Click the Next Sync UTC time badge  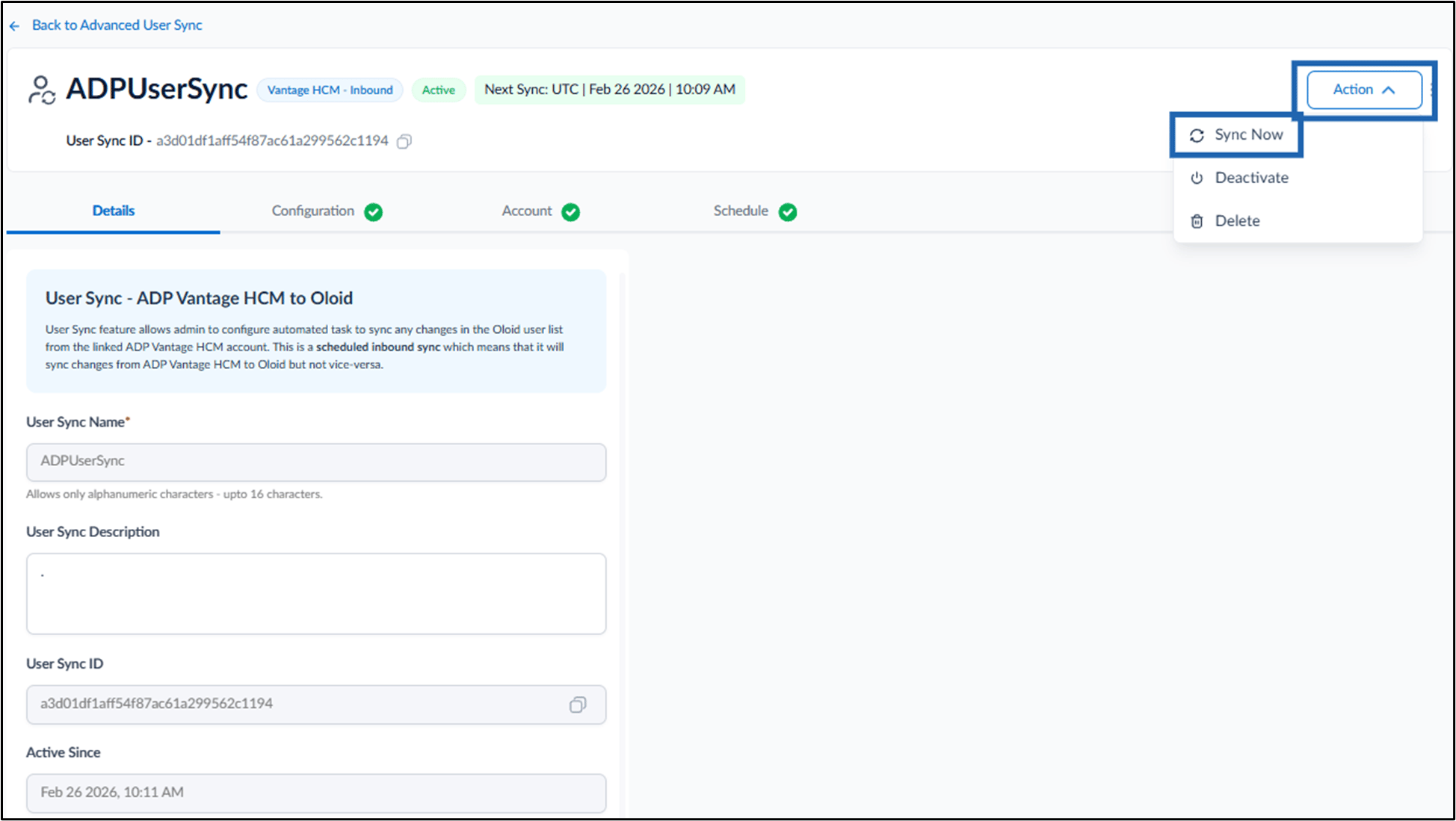pos(610,90)
